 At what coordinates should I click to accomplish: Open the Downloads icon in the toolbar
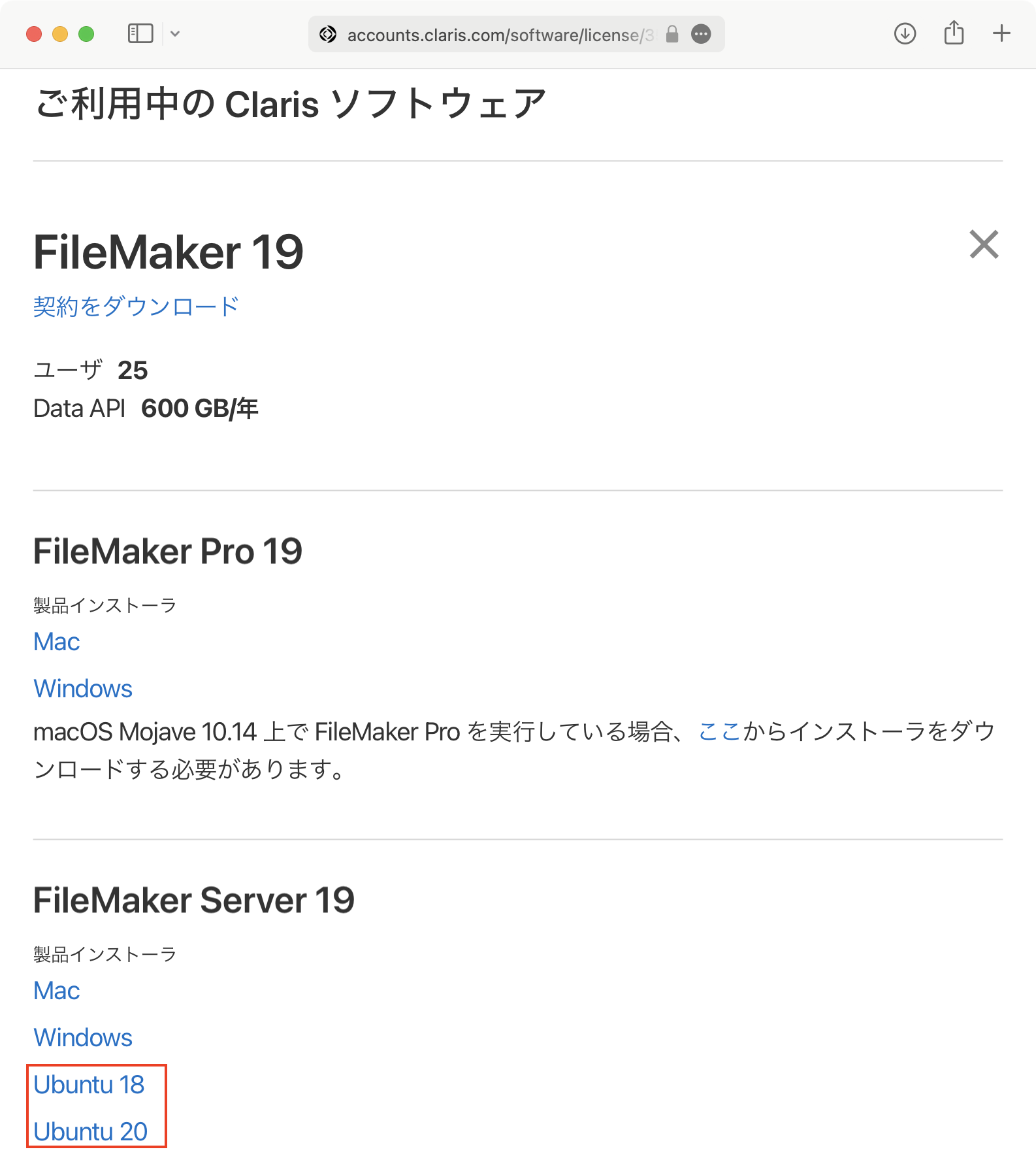[x=904, y=34]
